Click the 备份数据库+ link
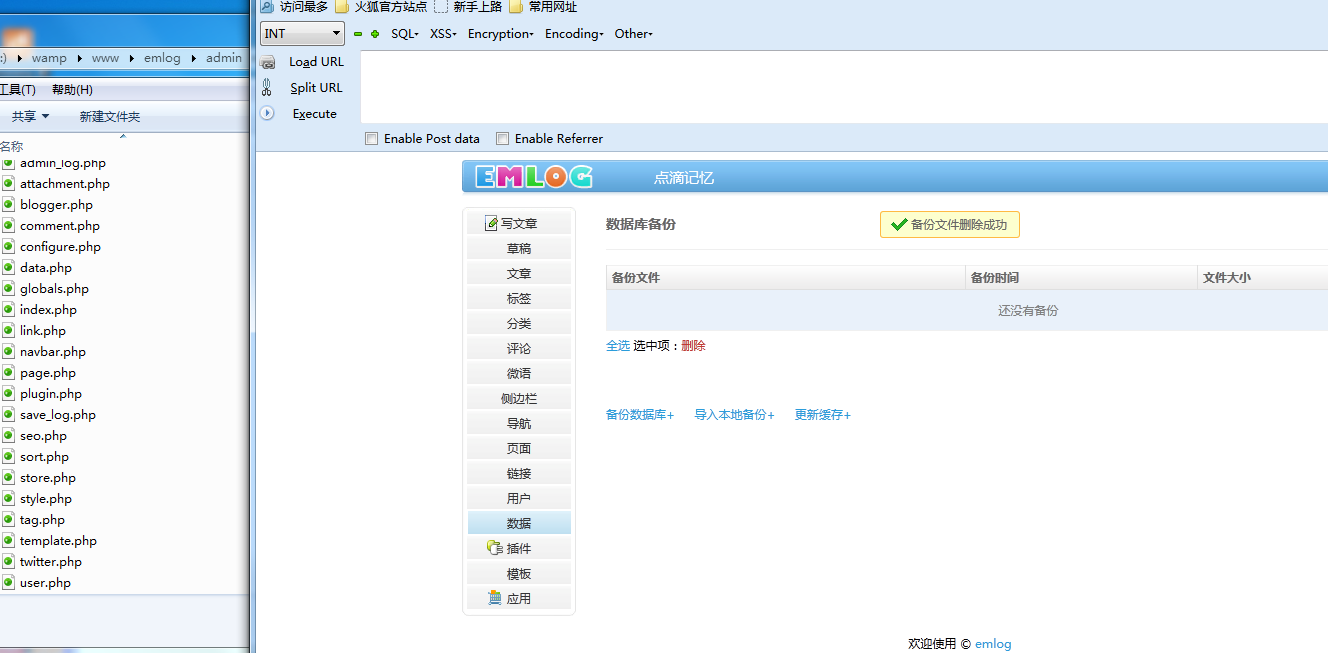 (x=640, y=415)
